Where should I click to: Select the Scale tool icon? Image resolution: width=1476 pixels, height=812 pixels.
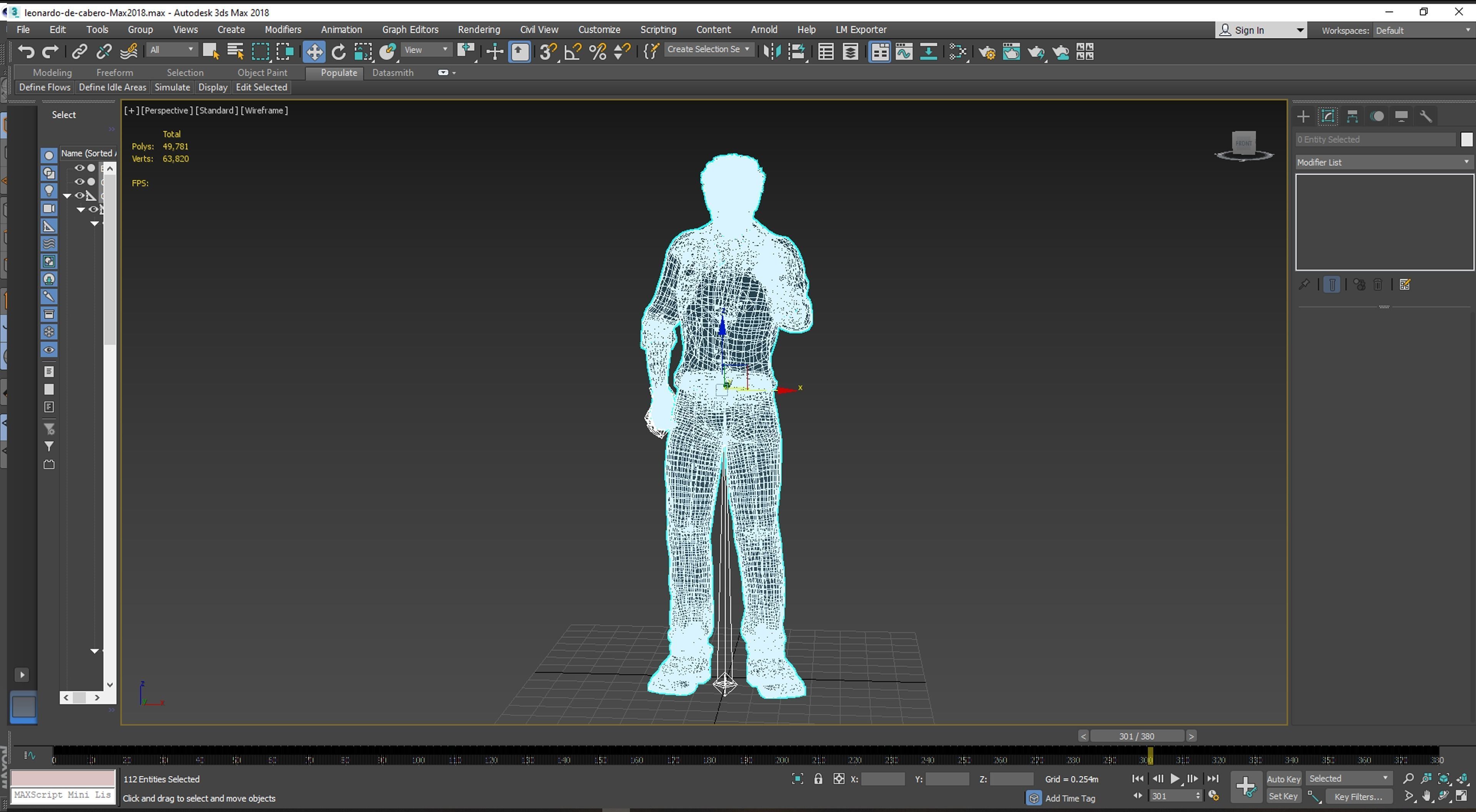pyautogui.click(x=363, y=52)
